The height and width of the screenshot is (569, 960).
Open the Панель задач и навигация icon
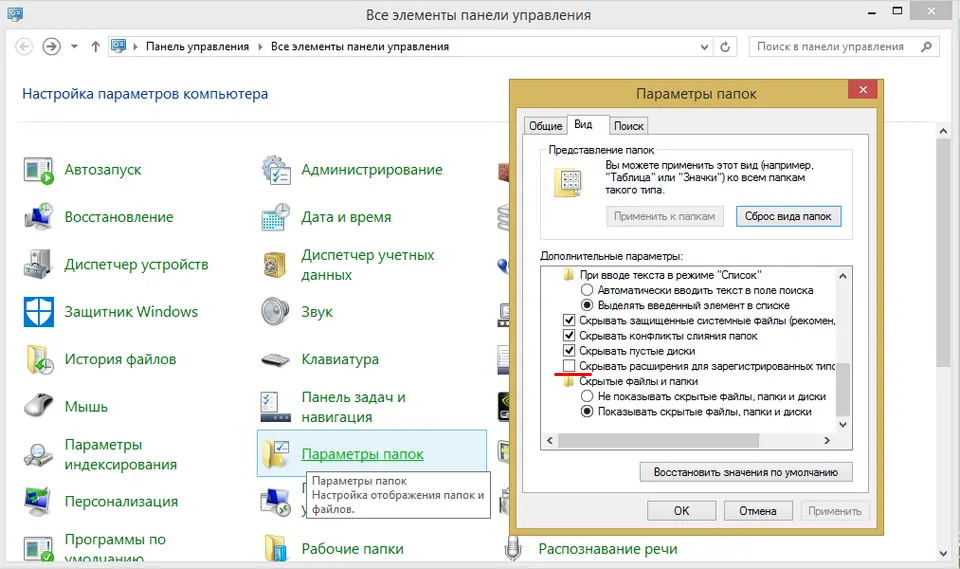click(x=276, y=407)
